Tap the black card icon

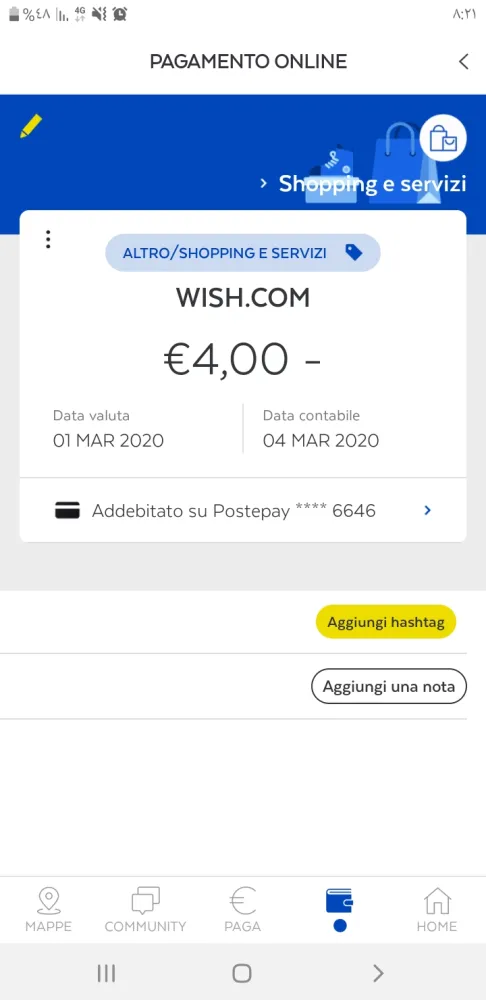click(x=68, y=510)
